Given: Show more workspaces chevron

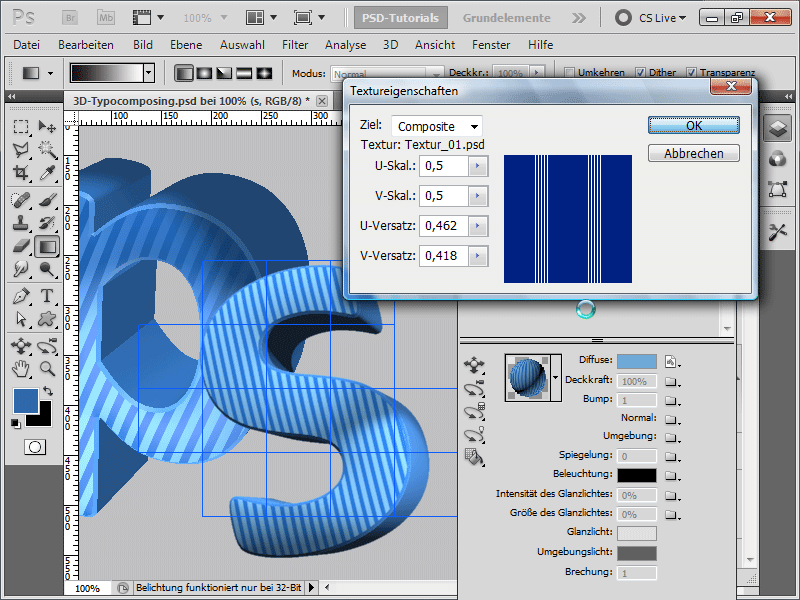Looking at the screenshot, I should (579, 18).
